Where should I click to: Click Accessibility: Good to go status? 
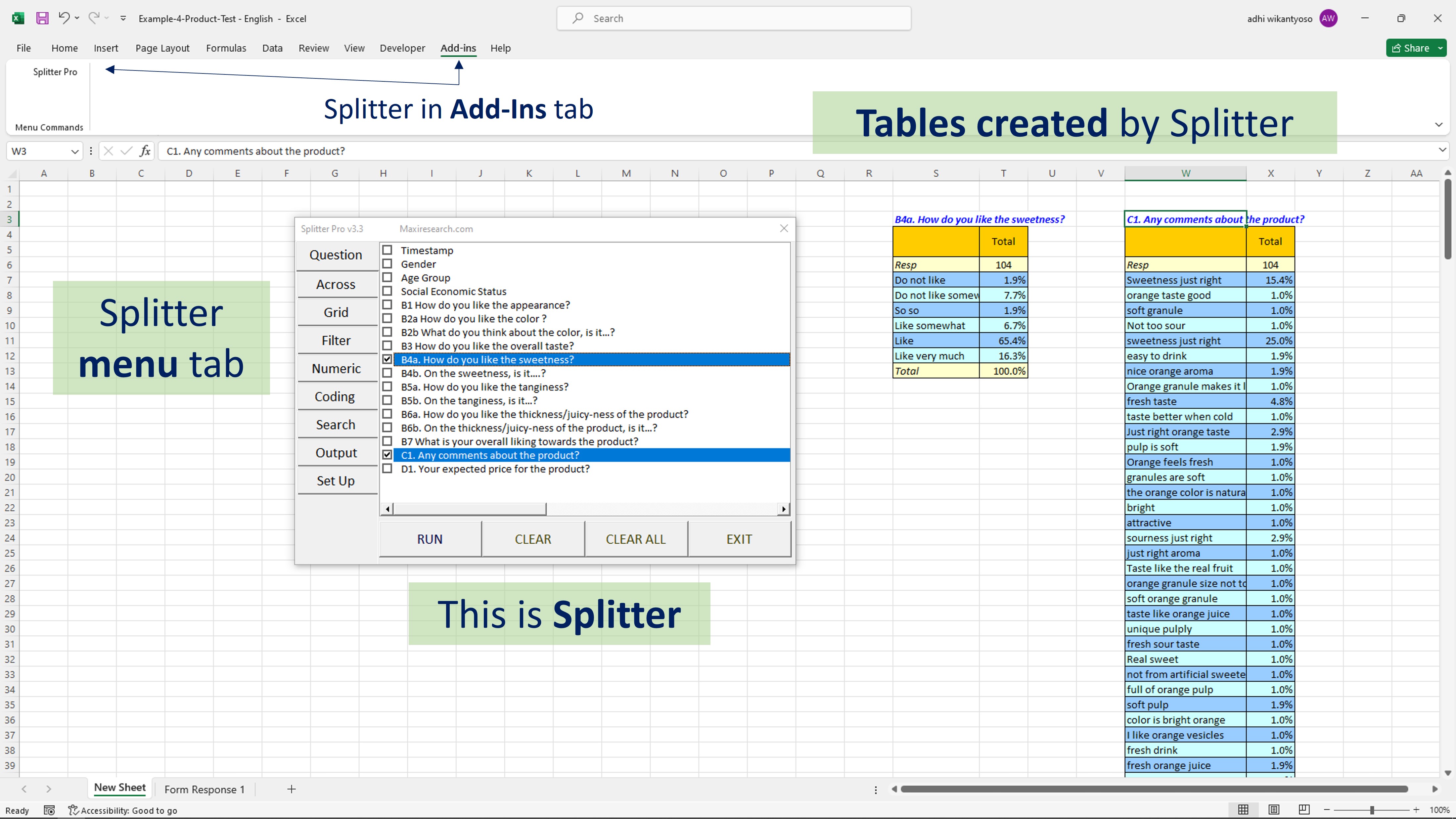click(123, 810)
